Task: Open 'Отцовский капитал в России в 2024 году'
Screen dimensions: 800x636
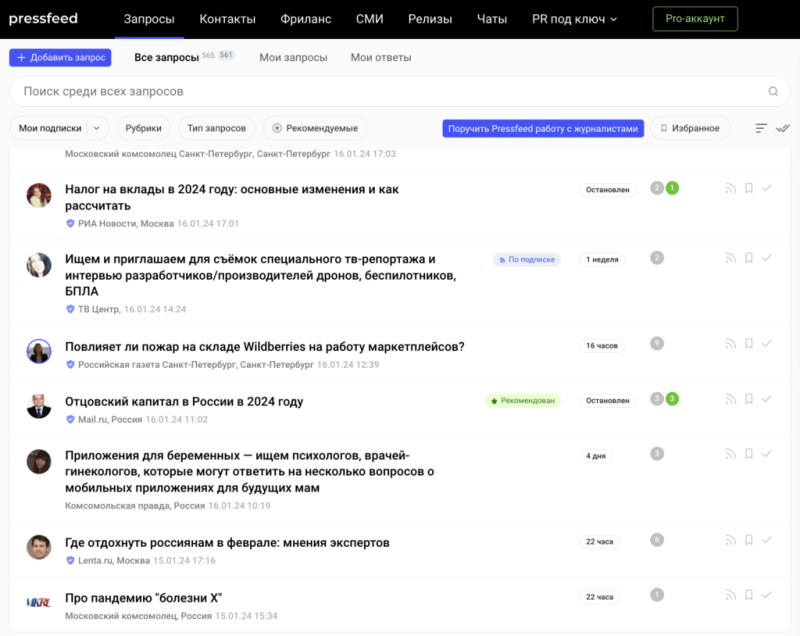Action: click(184, 402)
